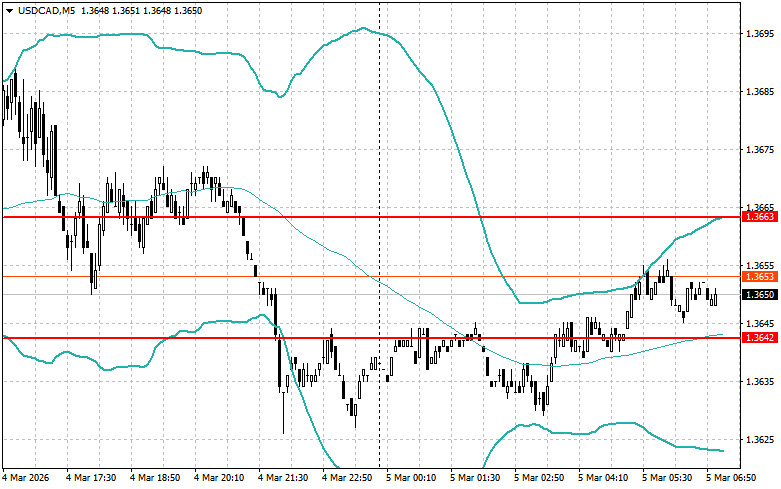Click the 4 Mar 20:10 time label
781x489 pixels.
[x=219, y=478]
